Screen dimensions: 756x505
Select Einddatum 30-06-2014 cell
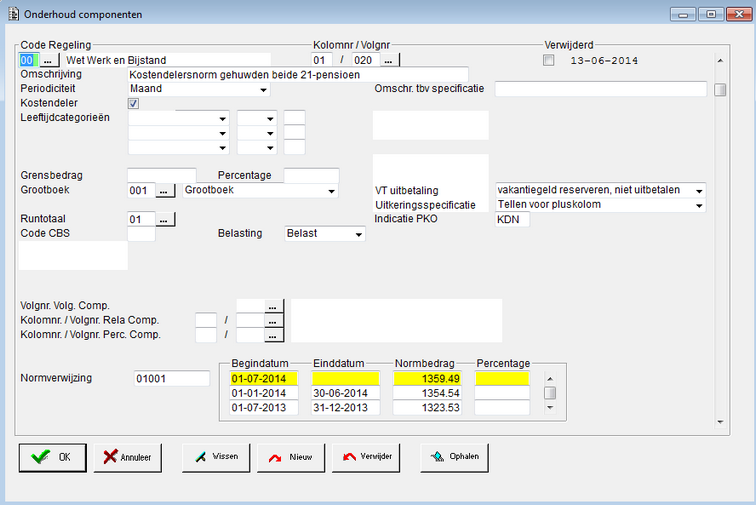pos(345,393)
